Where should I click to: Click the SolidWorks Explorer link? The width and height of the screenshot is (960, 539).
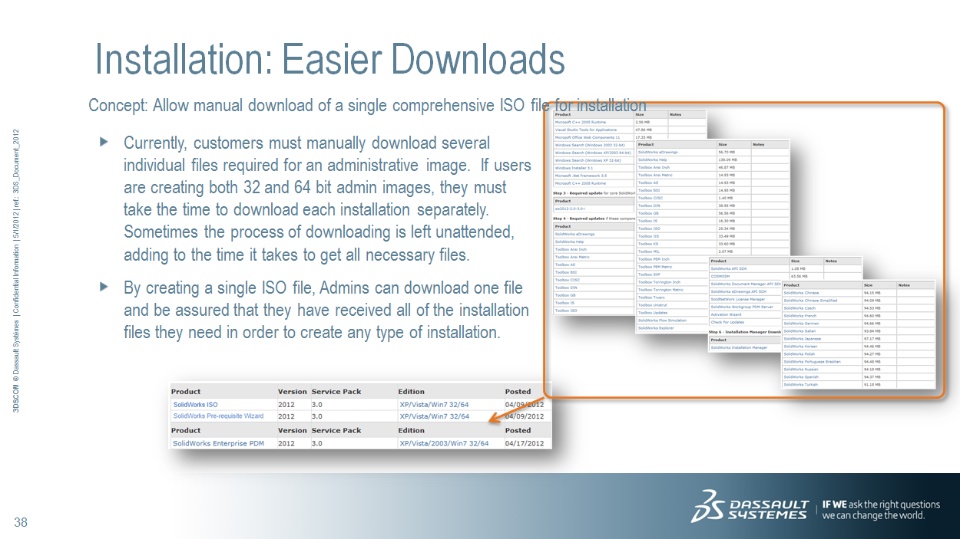656,328
